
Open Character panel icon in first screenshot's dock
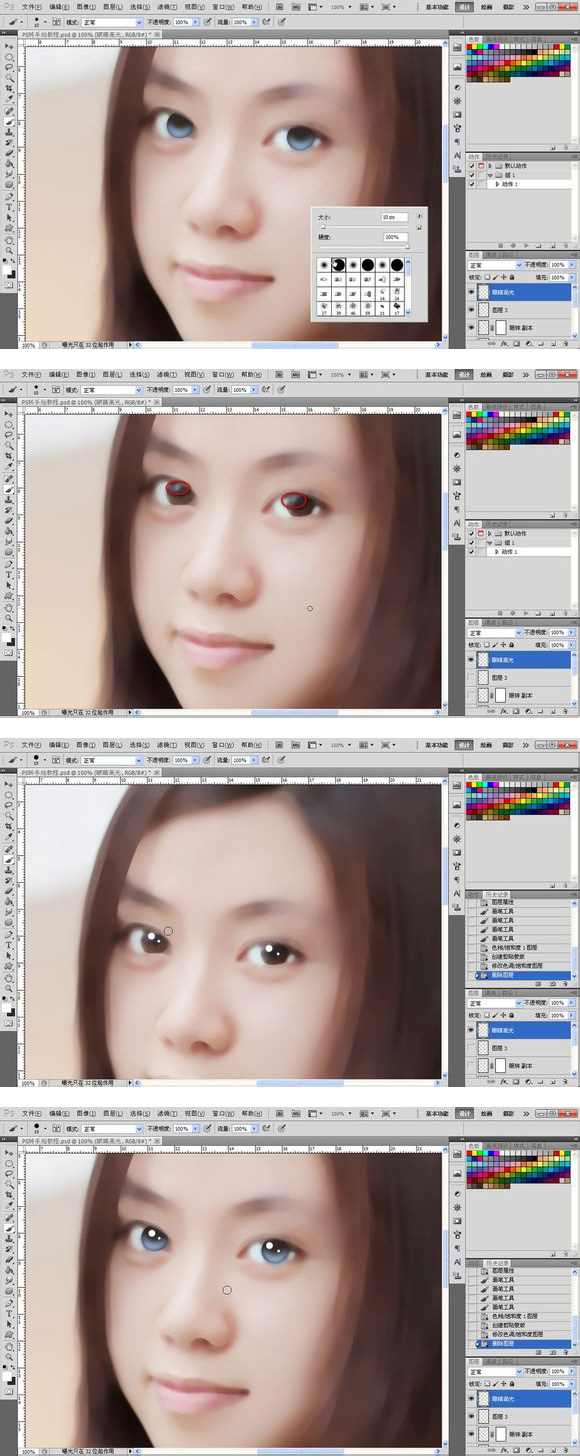(x=457, y=155)
